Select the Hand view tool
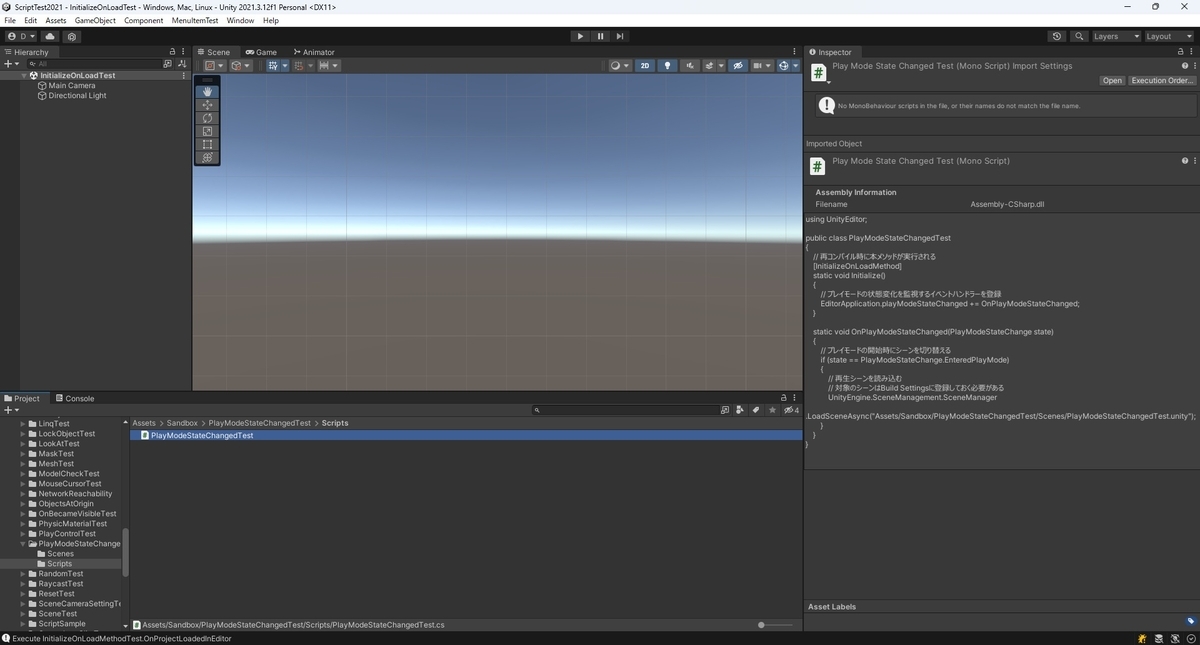The height and width of the screenshot is (645, 1200). tap(207, 92)
